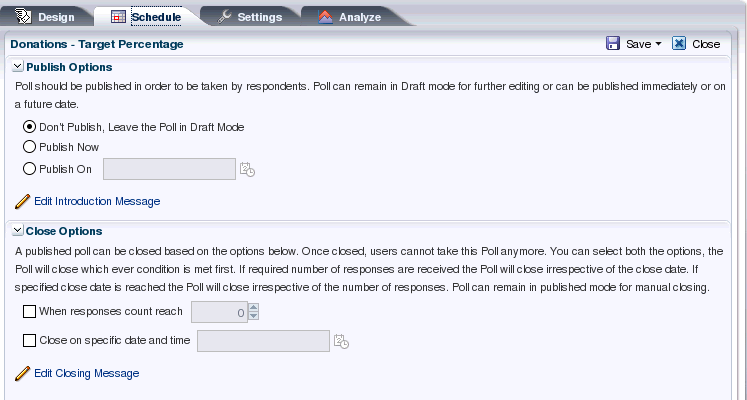Click the Close label
Image resolution: width=747 pixels, height=400 pixels.
[706, 44]
